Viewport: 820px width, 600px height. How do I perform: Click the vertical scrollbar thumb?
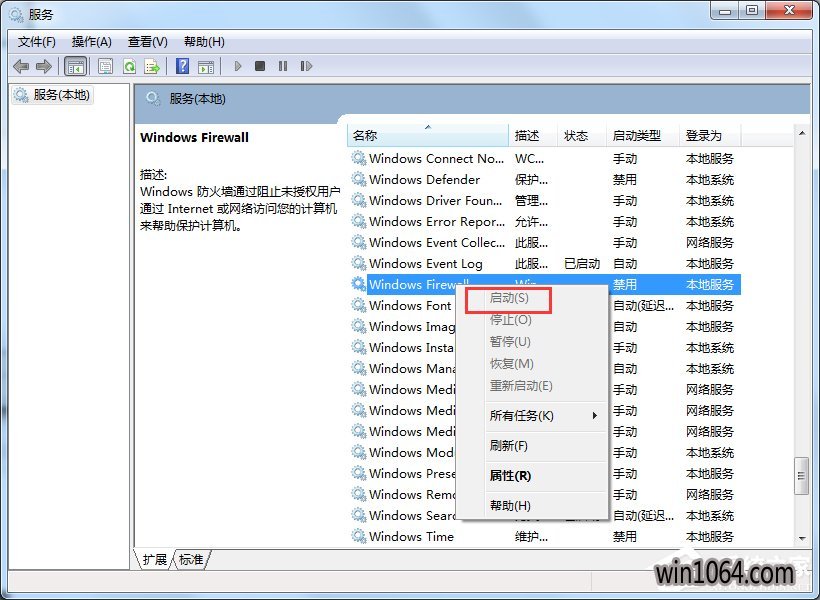[801, 476]
